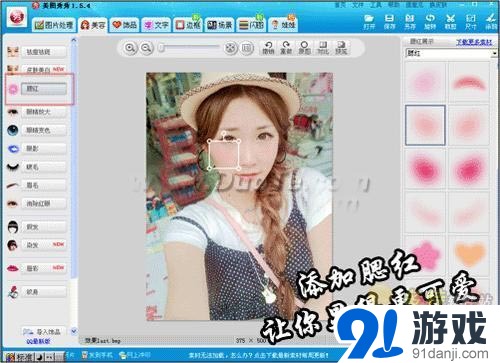This screenshot has height=363, width=500.
Task: Click the left sidebar scroll-down arrow
Action: [x=74, y=331]
